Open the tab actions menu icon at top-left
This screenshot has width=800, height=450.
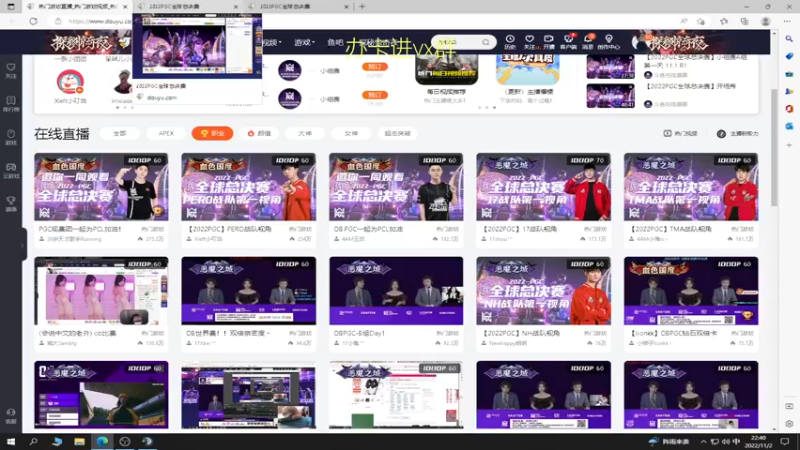point(11,7)
